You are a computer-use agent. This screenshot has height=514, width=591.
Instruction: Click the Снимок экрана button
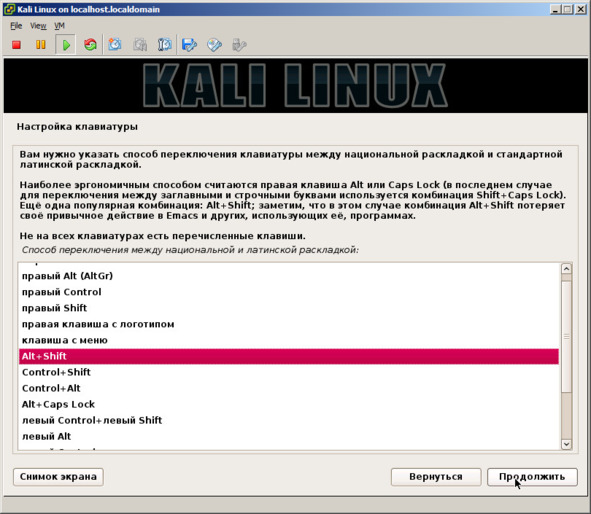pos(58,477)
